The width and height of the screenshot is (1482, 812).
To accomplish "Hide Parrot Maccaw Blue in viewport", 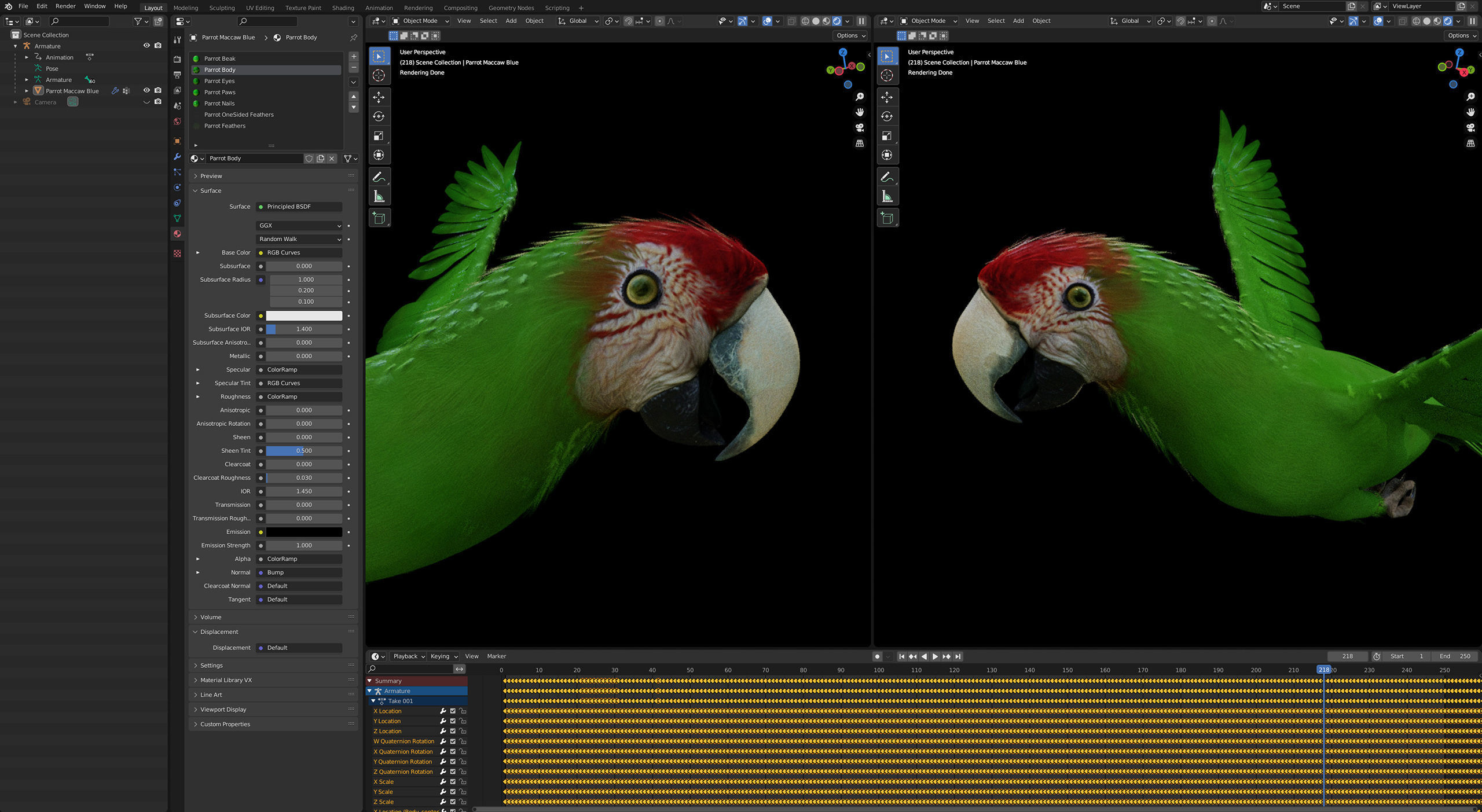I will [x=146, y=90].
